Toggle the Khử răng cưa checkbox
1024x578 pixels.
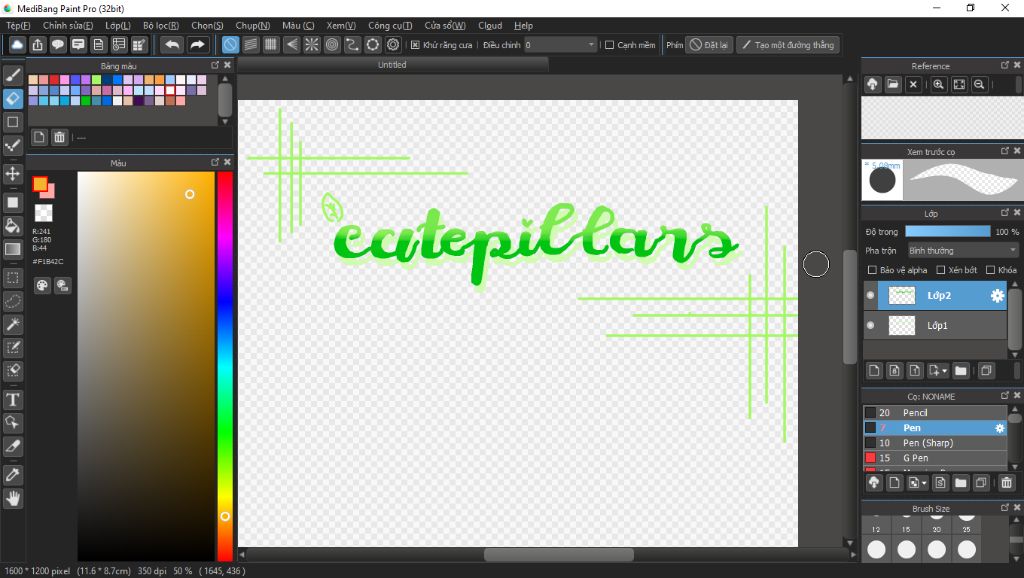click(415, 45)
